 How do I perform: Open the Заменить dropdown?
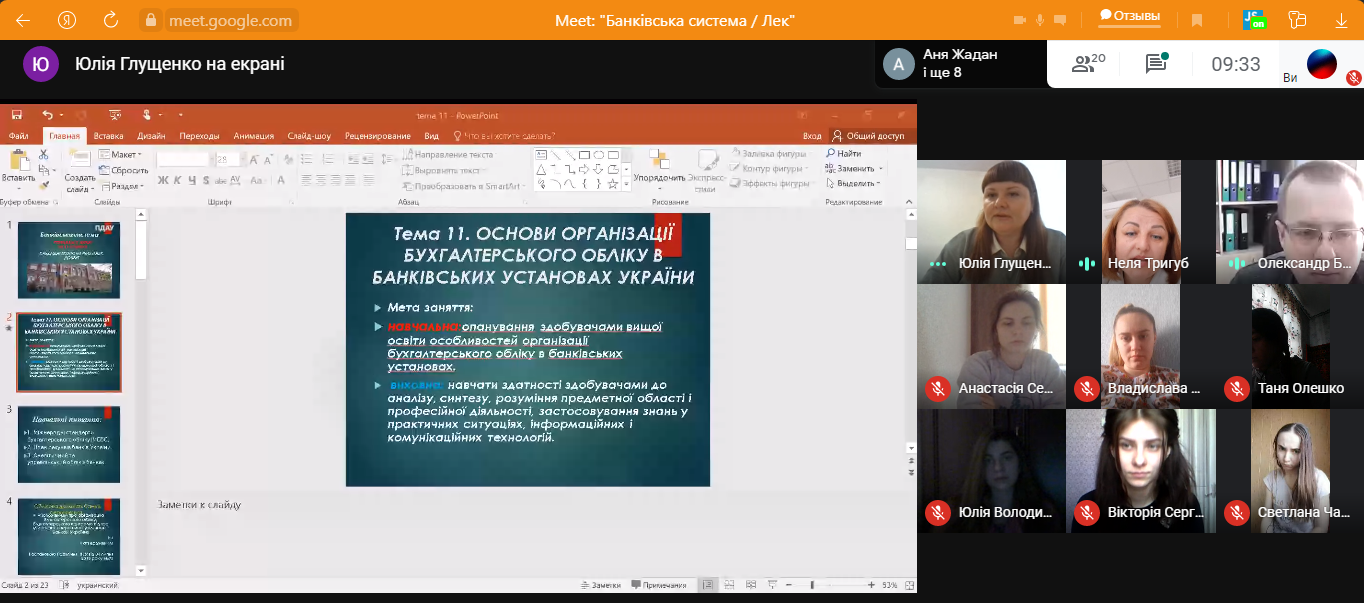coord(853,169)
